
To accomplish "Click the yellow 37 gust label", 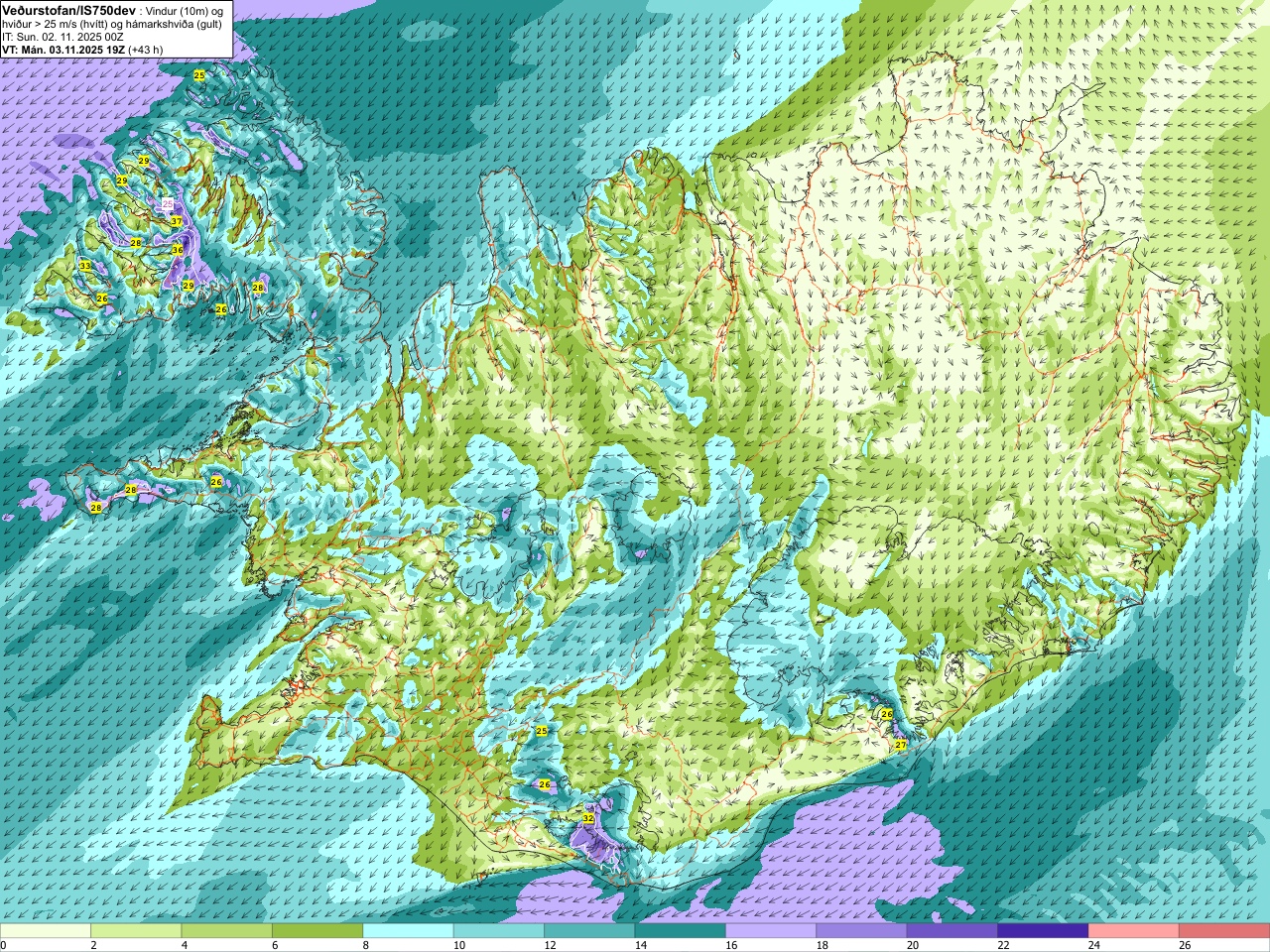I will [x=176, y=221].
